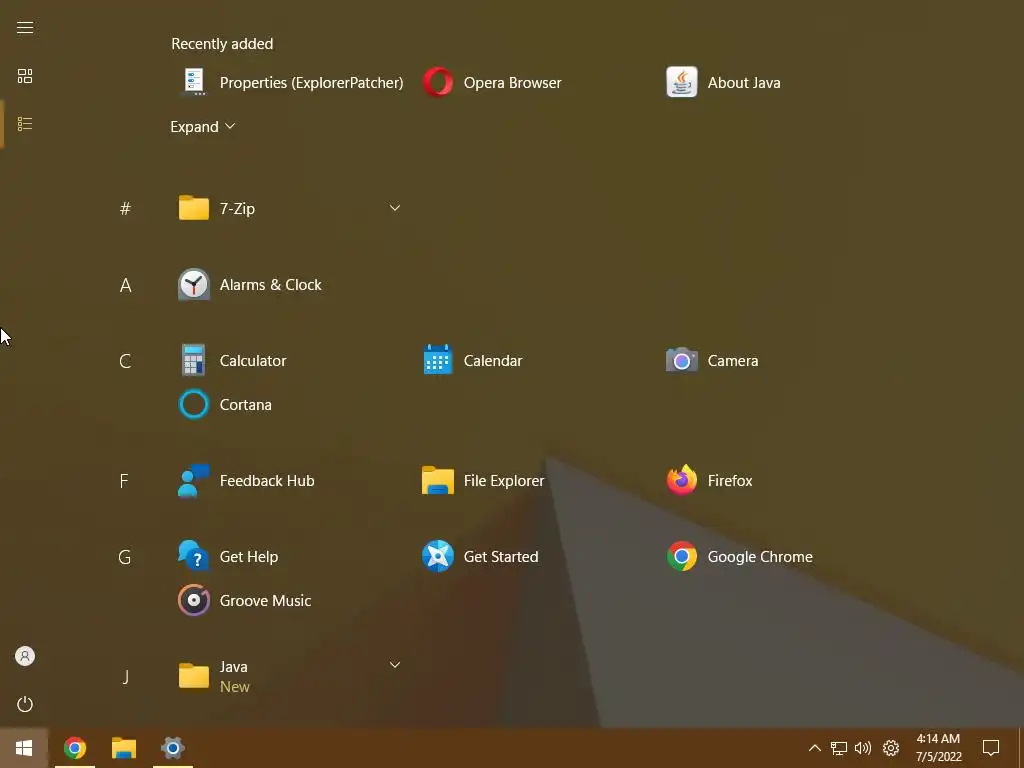Click the letter C section header

[125, 360]
